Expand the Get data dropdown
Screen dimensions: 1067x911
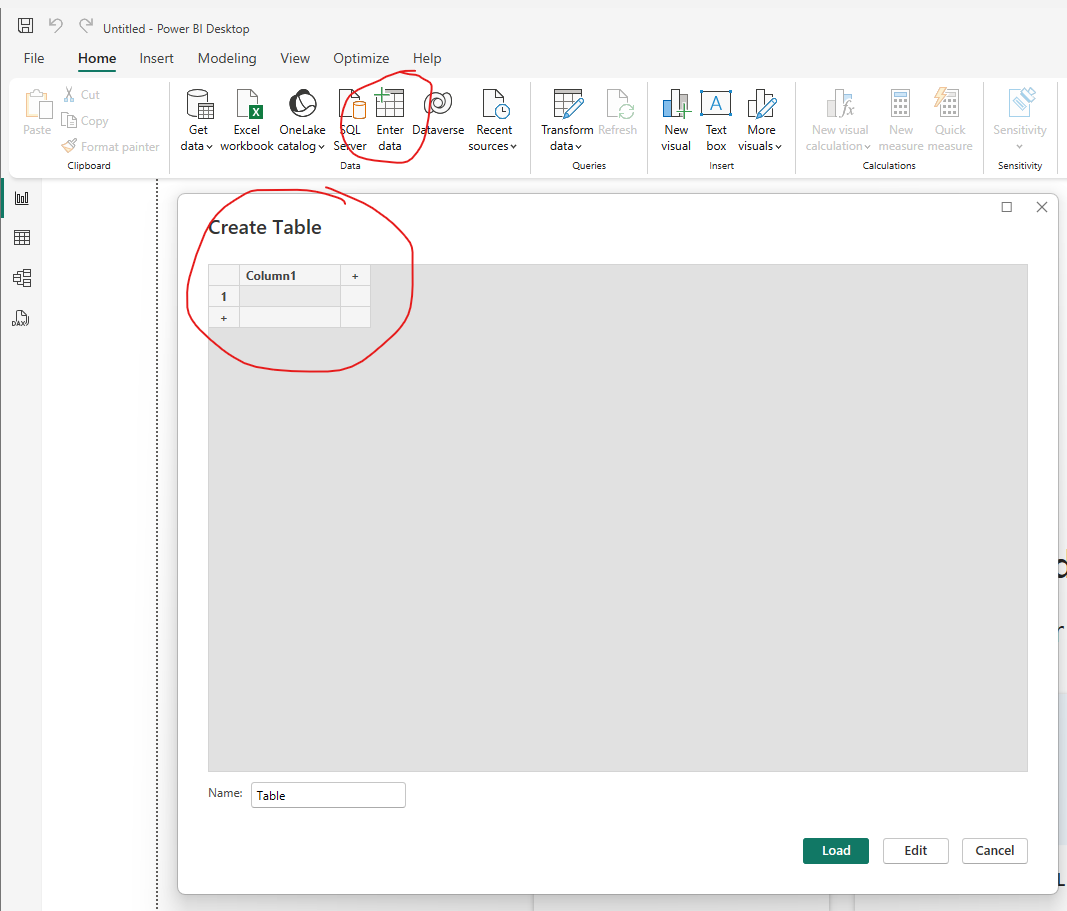point(198,146)
